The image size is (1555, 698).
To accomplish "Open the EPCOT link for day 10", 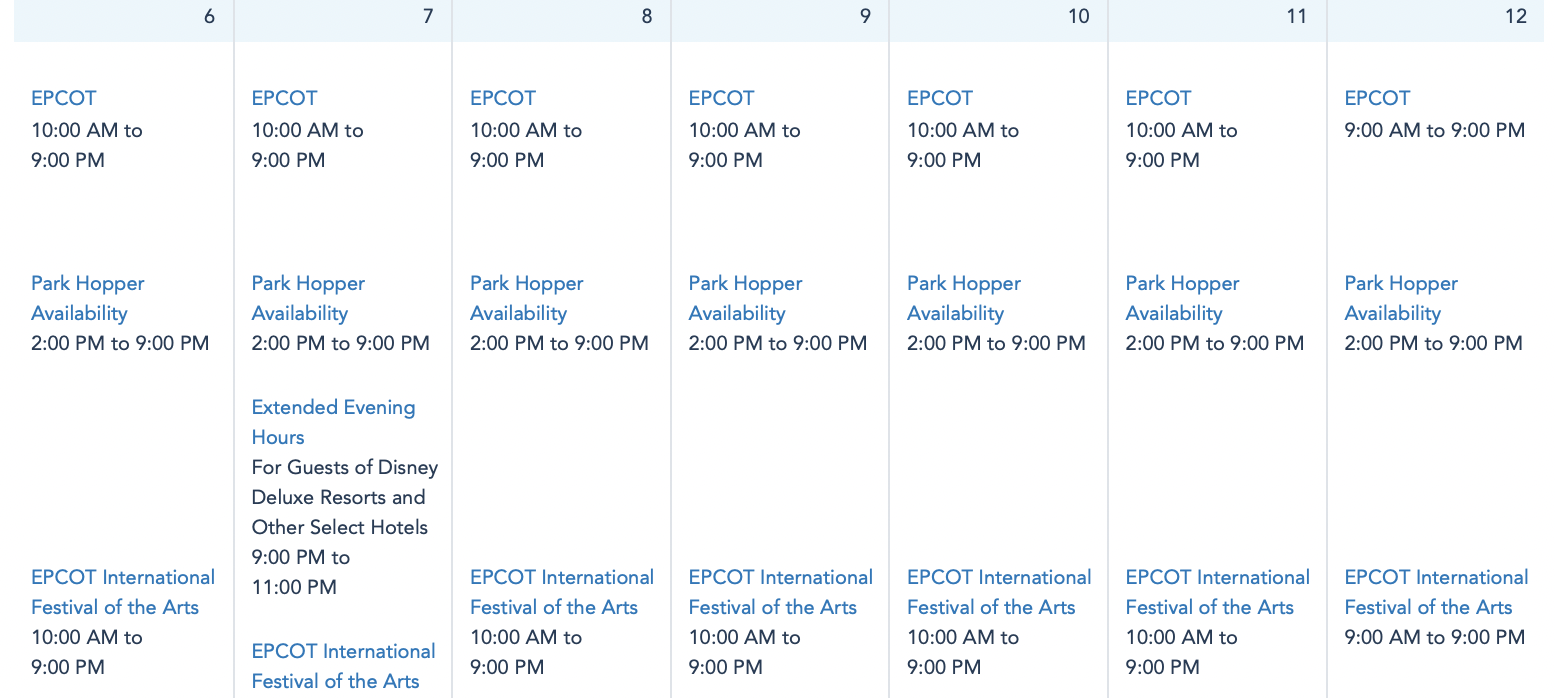I will 940,98.
